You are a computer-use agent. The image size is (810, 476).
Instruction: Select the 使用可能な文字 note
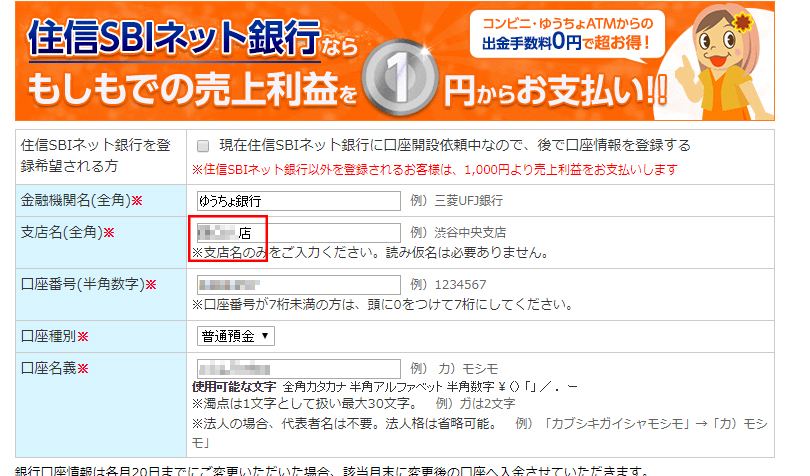[385, 387]
